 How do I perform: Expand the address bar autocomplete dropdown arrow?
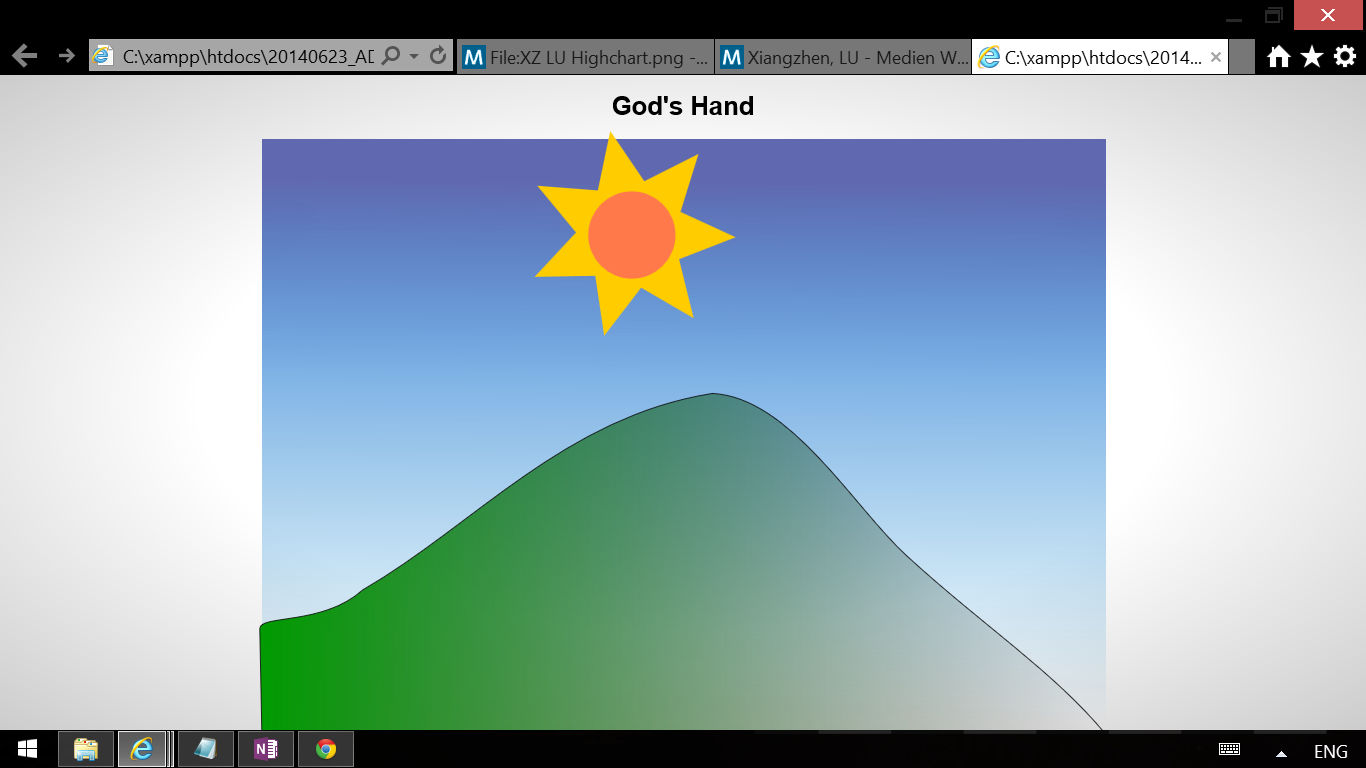tap(414, 56)
